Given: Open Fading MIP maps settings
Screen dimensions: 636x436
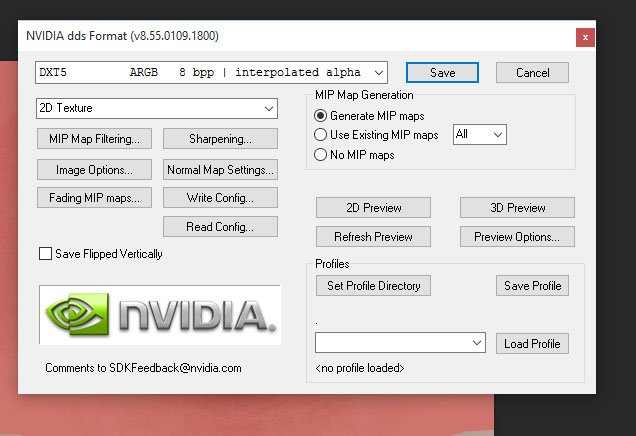Looking at the screenshot, I should [94, 198].
